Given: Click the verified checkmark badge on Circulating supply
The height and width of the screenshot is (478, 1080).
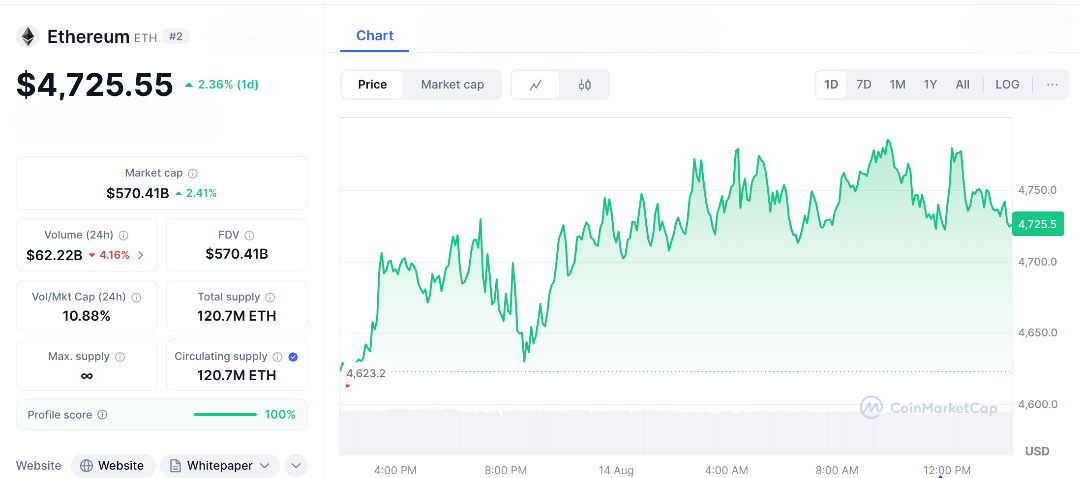Looking at the screenshot, I should [293, 357].
